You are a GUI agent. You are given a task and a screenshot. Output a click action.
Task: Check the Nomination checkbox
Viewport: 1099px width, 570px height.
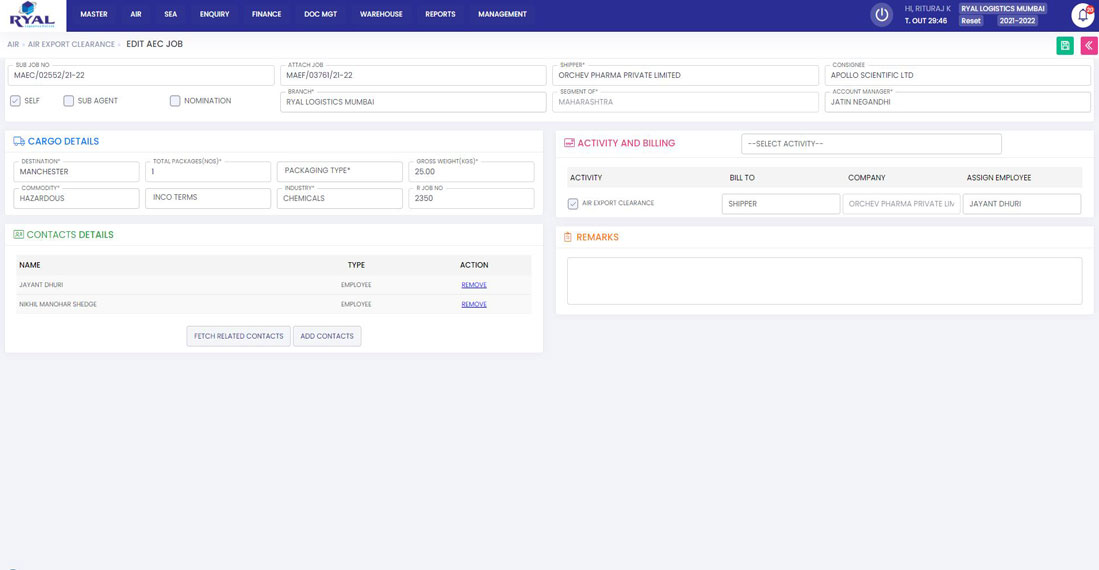[x=175, y=101]
